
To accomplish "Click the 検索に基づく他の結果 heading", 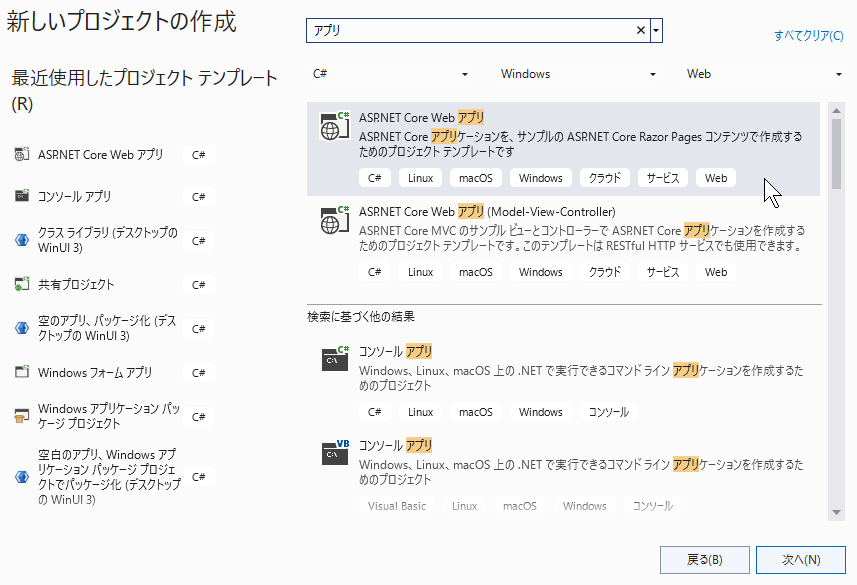I will (x=361, y=317).
